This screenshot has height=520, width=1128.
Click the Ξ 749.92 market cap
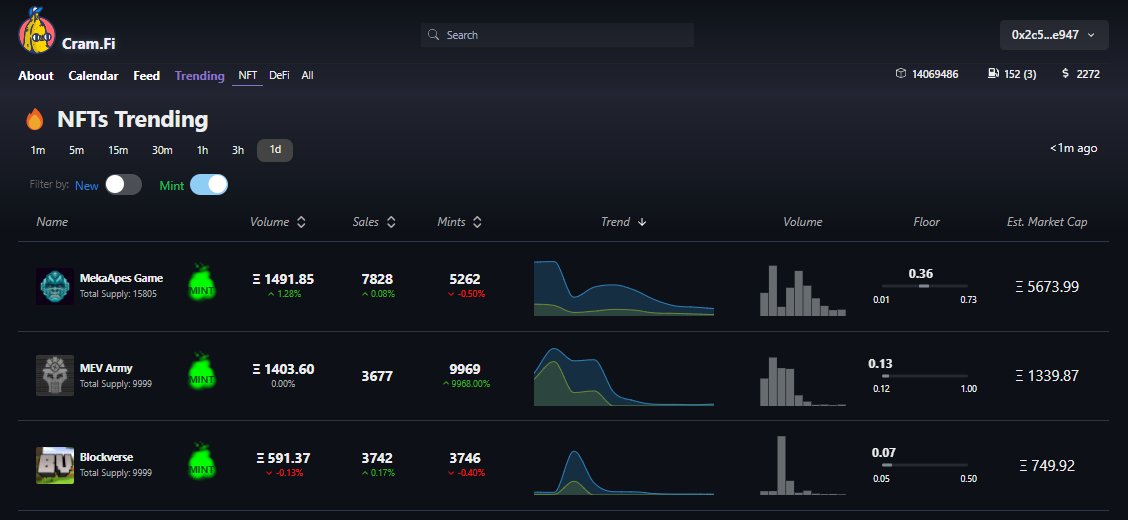[1047, 465]
